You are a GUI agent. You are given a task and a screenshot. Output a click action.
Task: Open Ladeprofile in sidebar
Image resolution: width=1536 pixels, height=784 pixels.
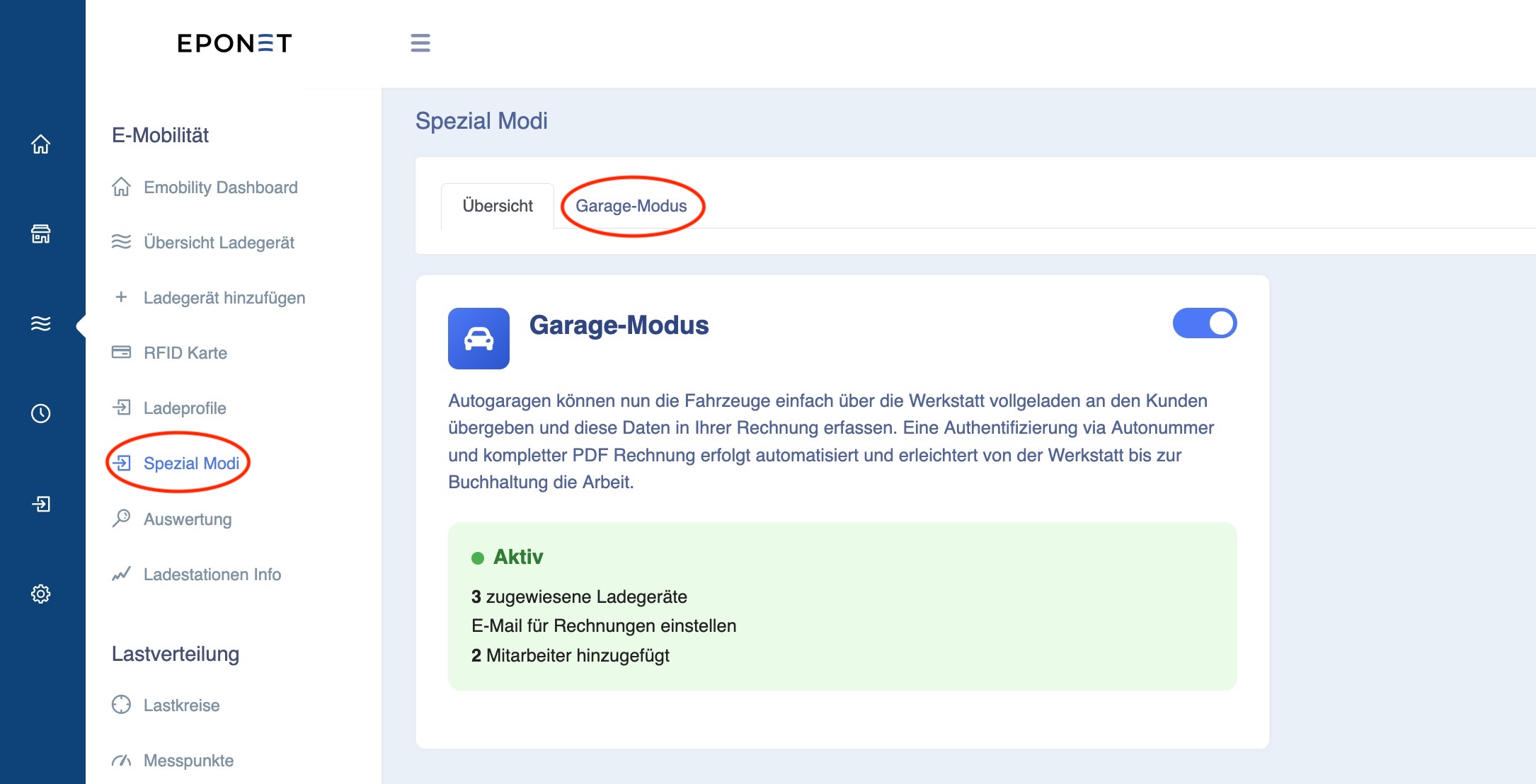point(185,408)
